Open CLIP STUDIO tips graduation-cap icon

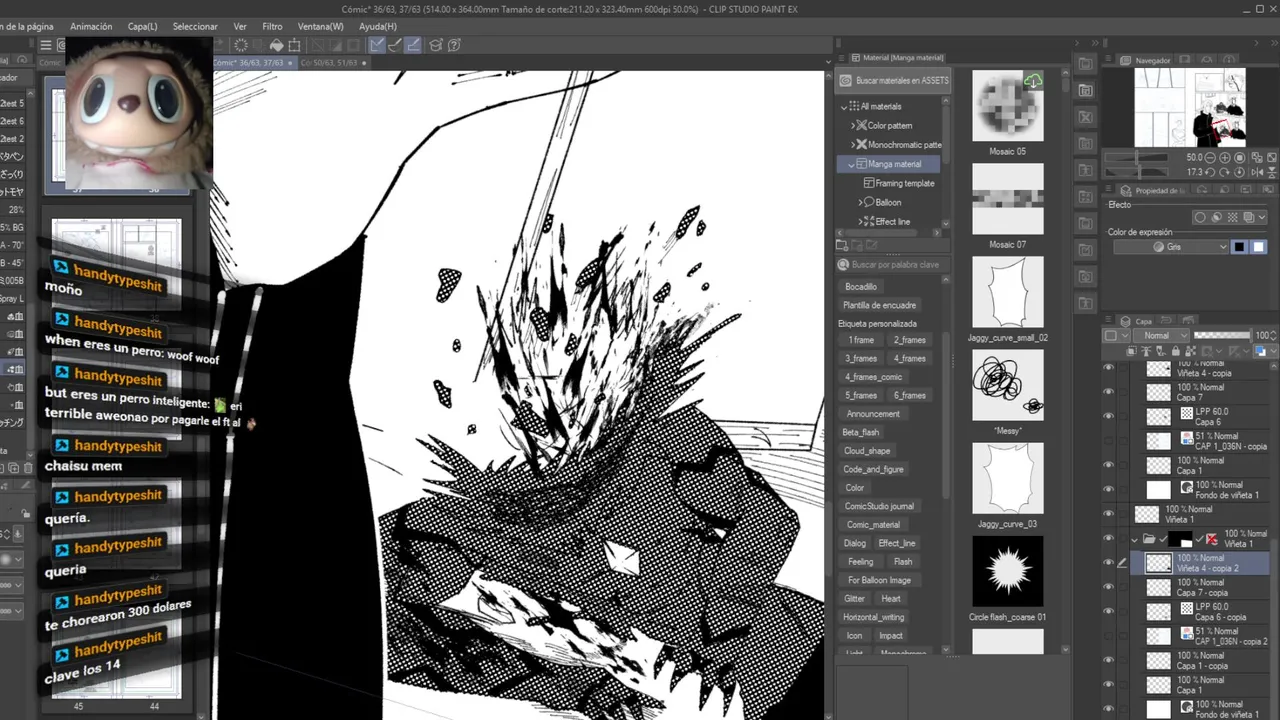point(436,45)
